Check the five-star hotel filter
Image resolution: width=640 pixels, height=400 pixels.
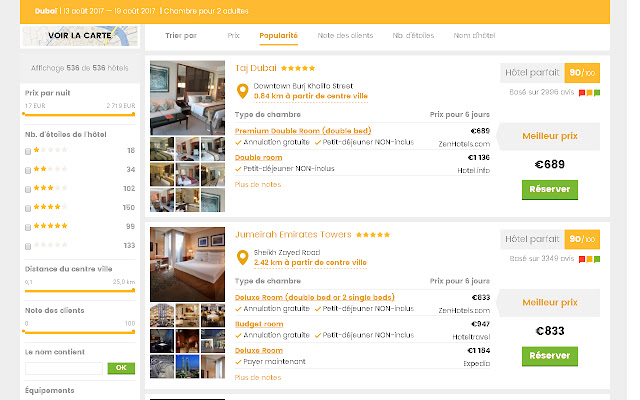point(28,226)
